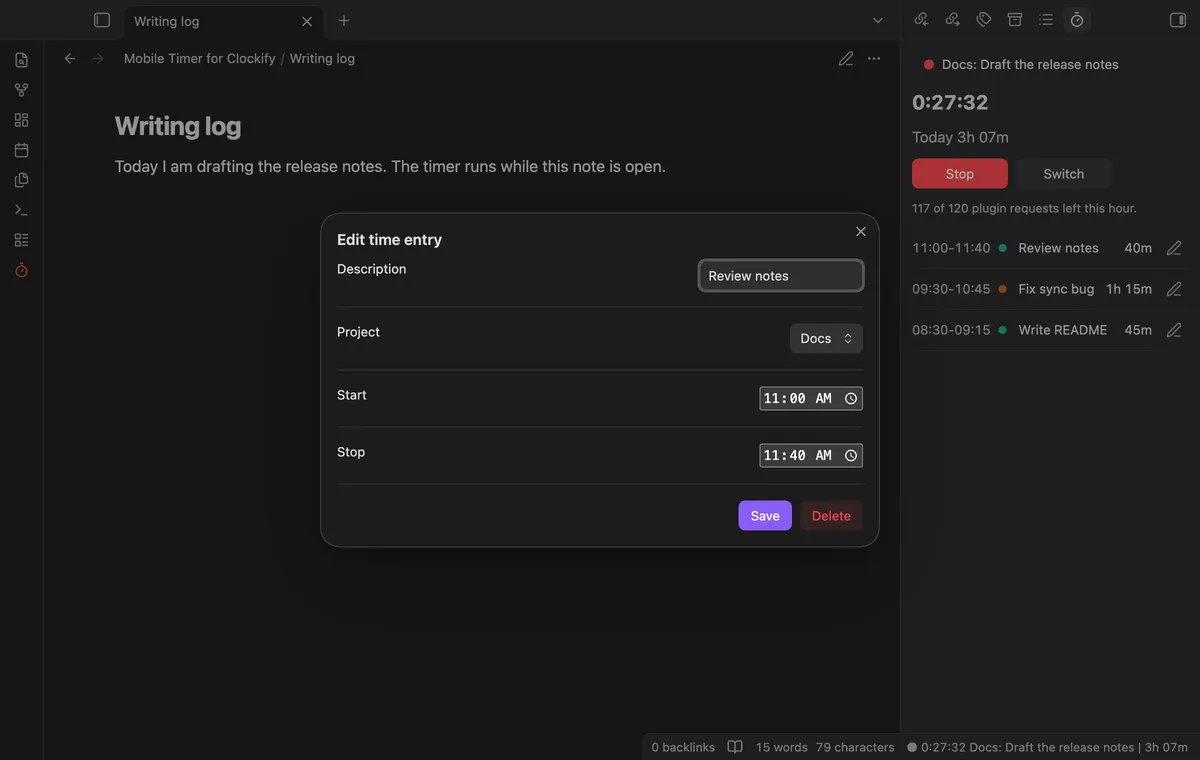Open graph view from the ribbon
This screenshot has height=760, width=1200.
21,90
